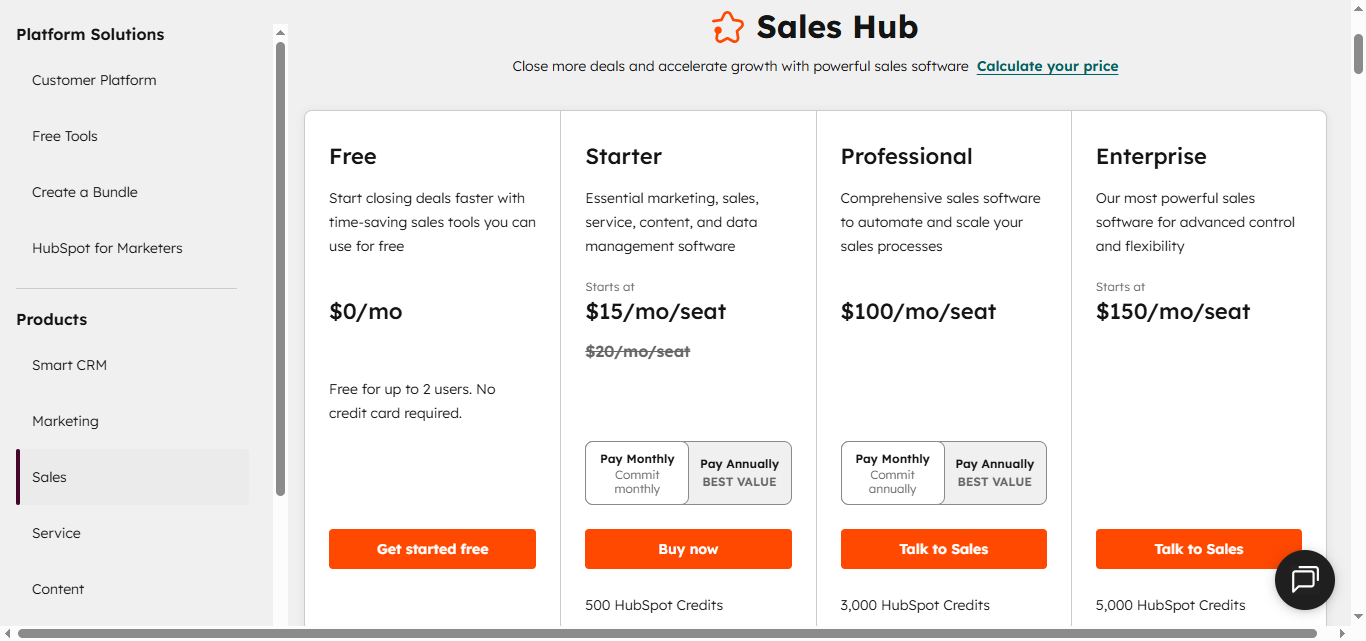Navigate to Service in the sidebar

click(x=56, y=533)
